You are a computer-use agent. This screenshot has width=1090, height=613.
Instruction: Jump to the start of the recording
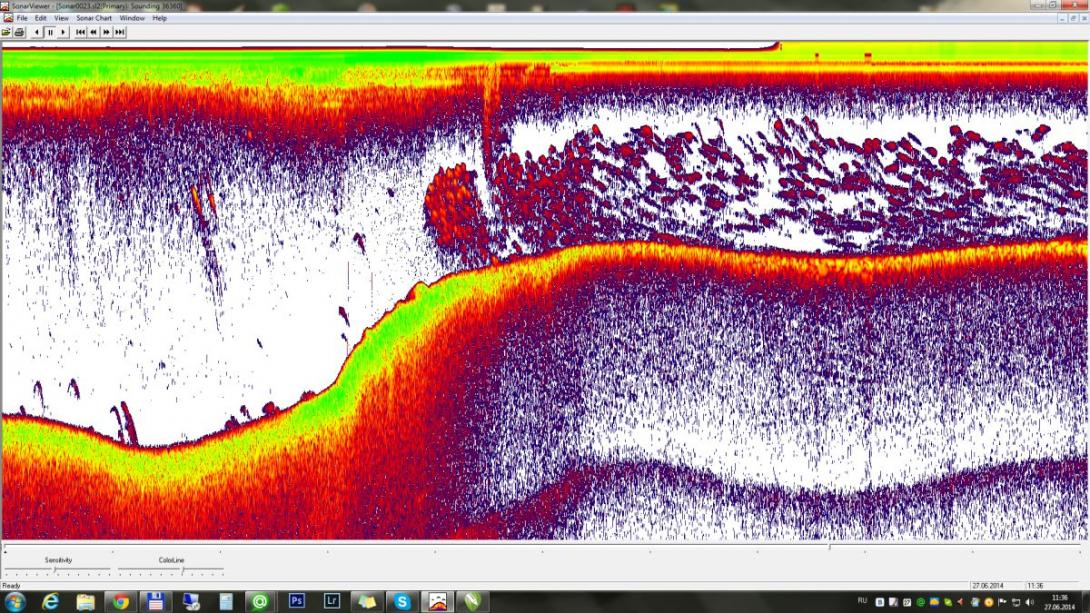(81, 32)
